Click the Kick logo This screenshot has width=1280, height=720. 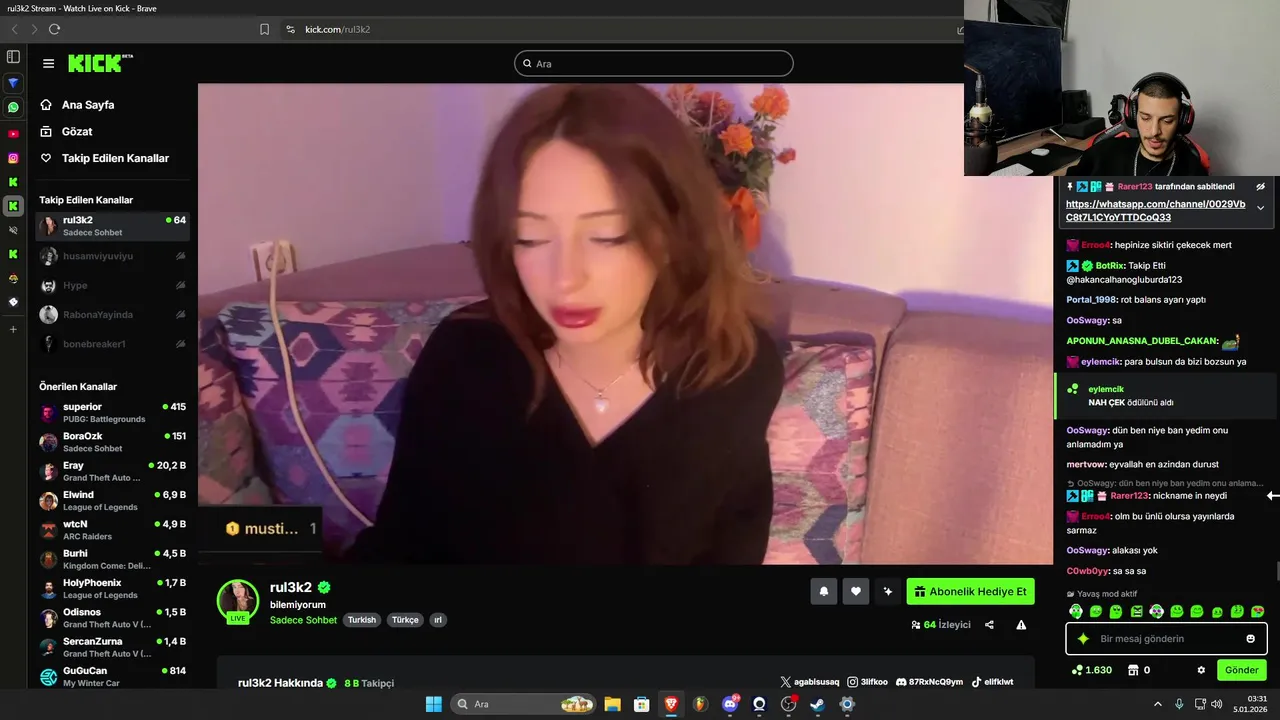[99, 63]
